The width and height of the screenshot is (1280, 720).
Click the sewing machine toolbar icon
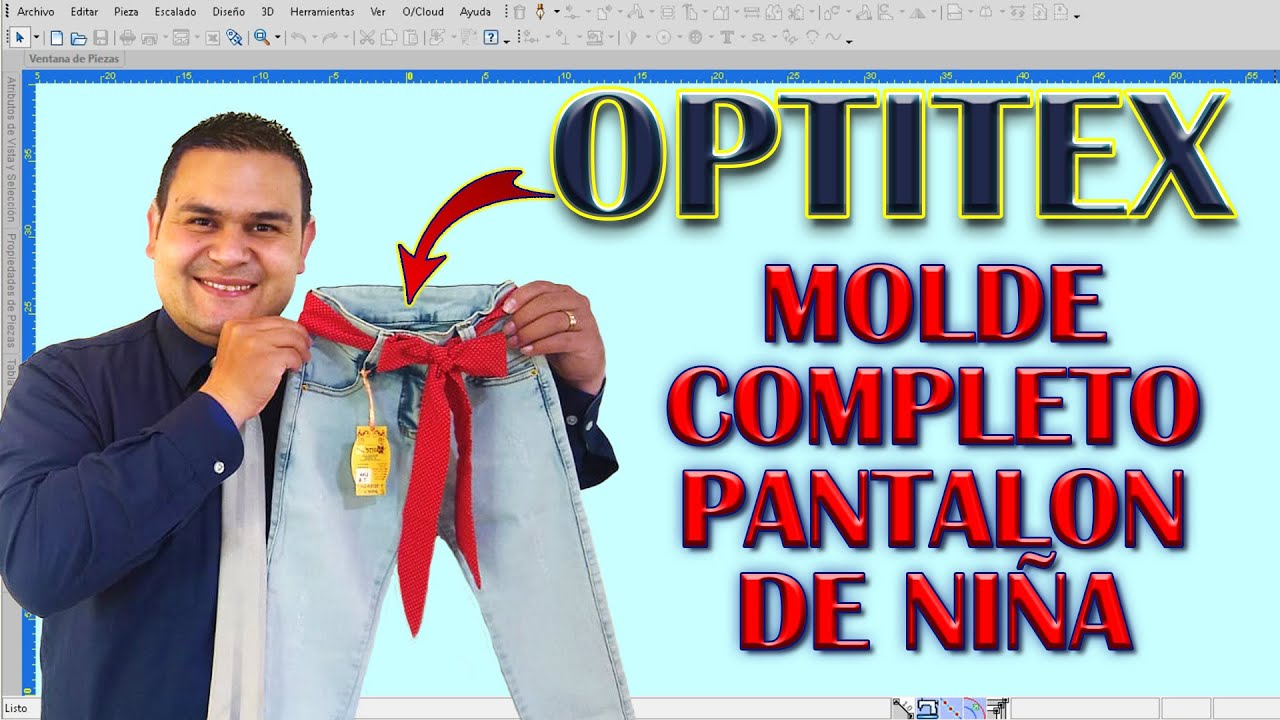[x=595, y=37]
